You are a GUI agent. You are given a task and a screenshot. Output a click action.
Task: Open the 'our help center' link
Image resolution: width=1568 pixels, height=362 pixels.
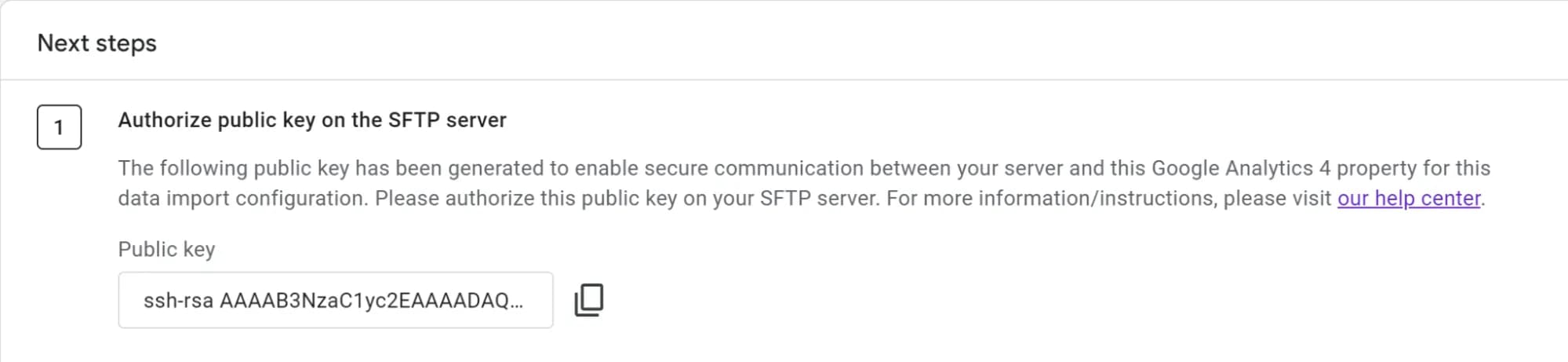(x=1409, y=198)
